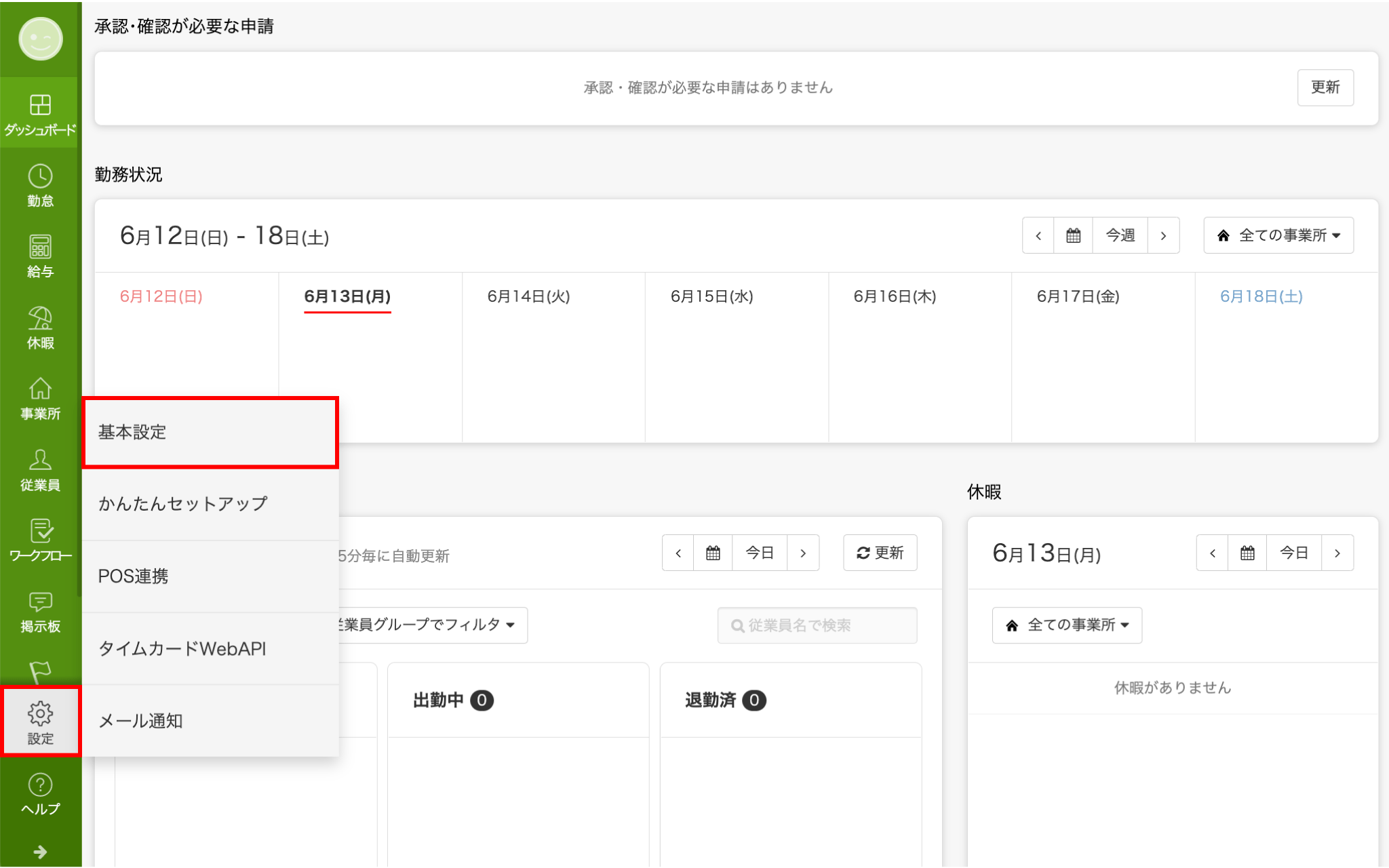Expand 従業員グループでフィルタ dropdown
This screenshot has width=1389, height=868.
427,625
